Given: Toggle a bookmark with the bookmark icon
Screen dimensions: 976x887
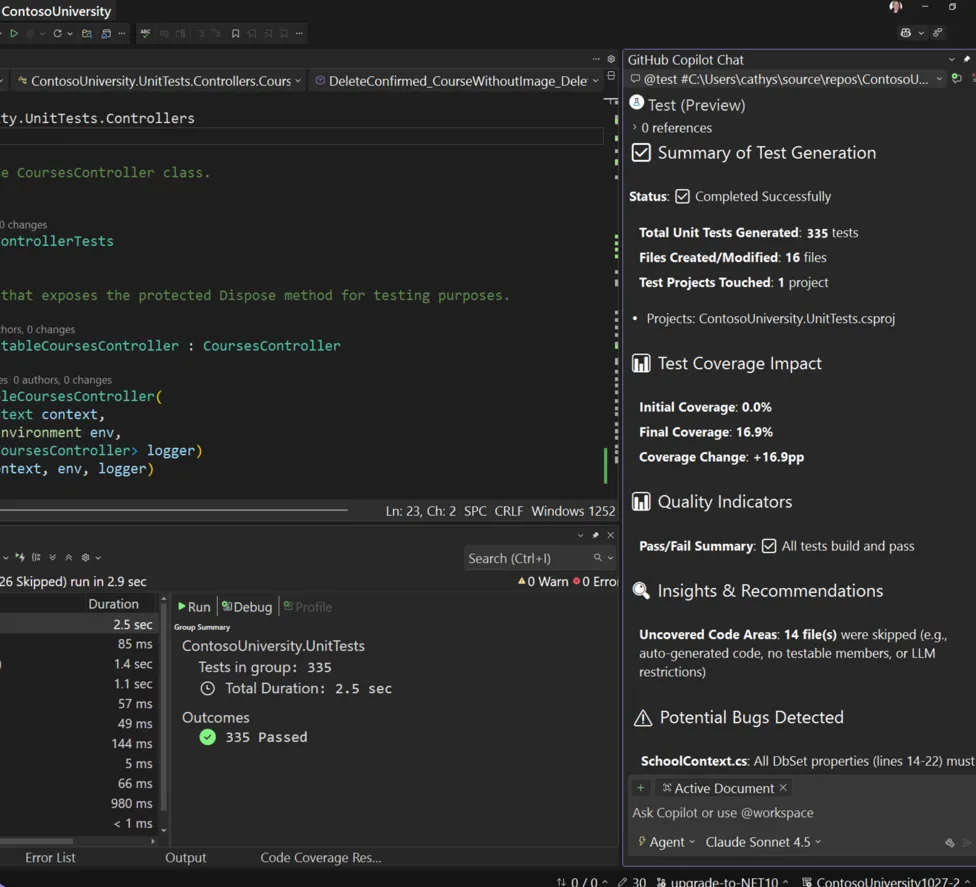Looking at the screenshot, I should [236, 33].
